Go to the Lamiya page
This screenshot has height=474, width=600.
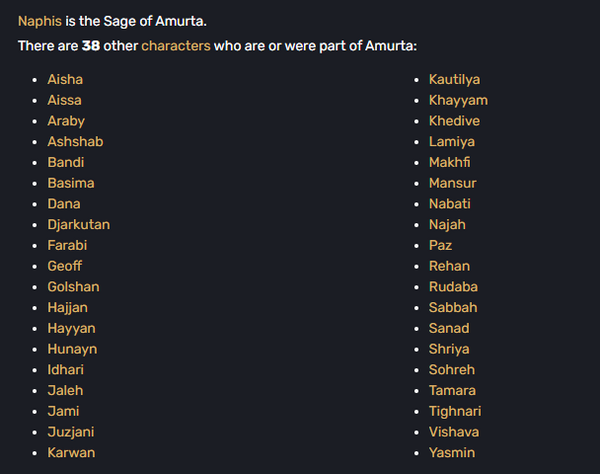click(x=452, y=142)
